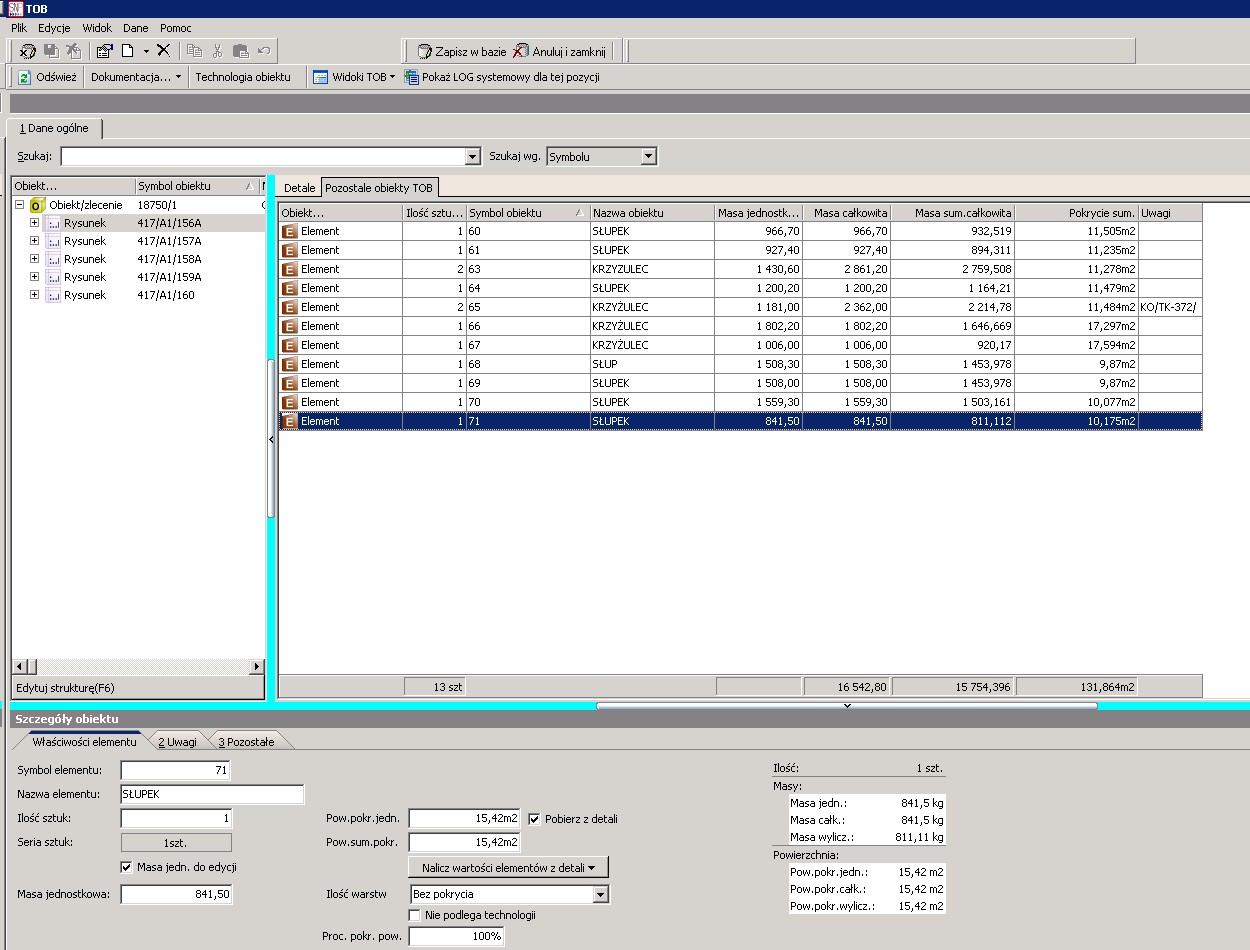Click the TOB application icon in title bar
Screen dimensions: 1250x950
[x=15, y=8]
